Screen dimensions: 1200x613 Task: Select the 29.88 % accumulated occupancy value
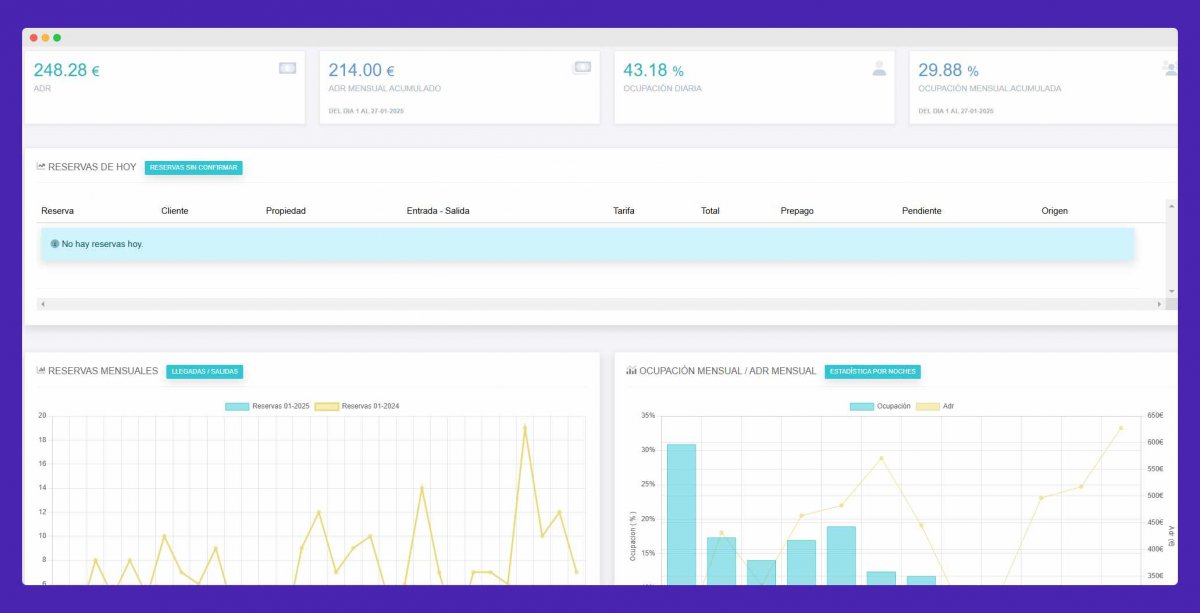pos(948,70)
